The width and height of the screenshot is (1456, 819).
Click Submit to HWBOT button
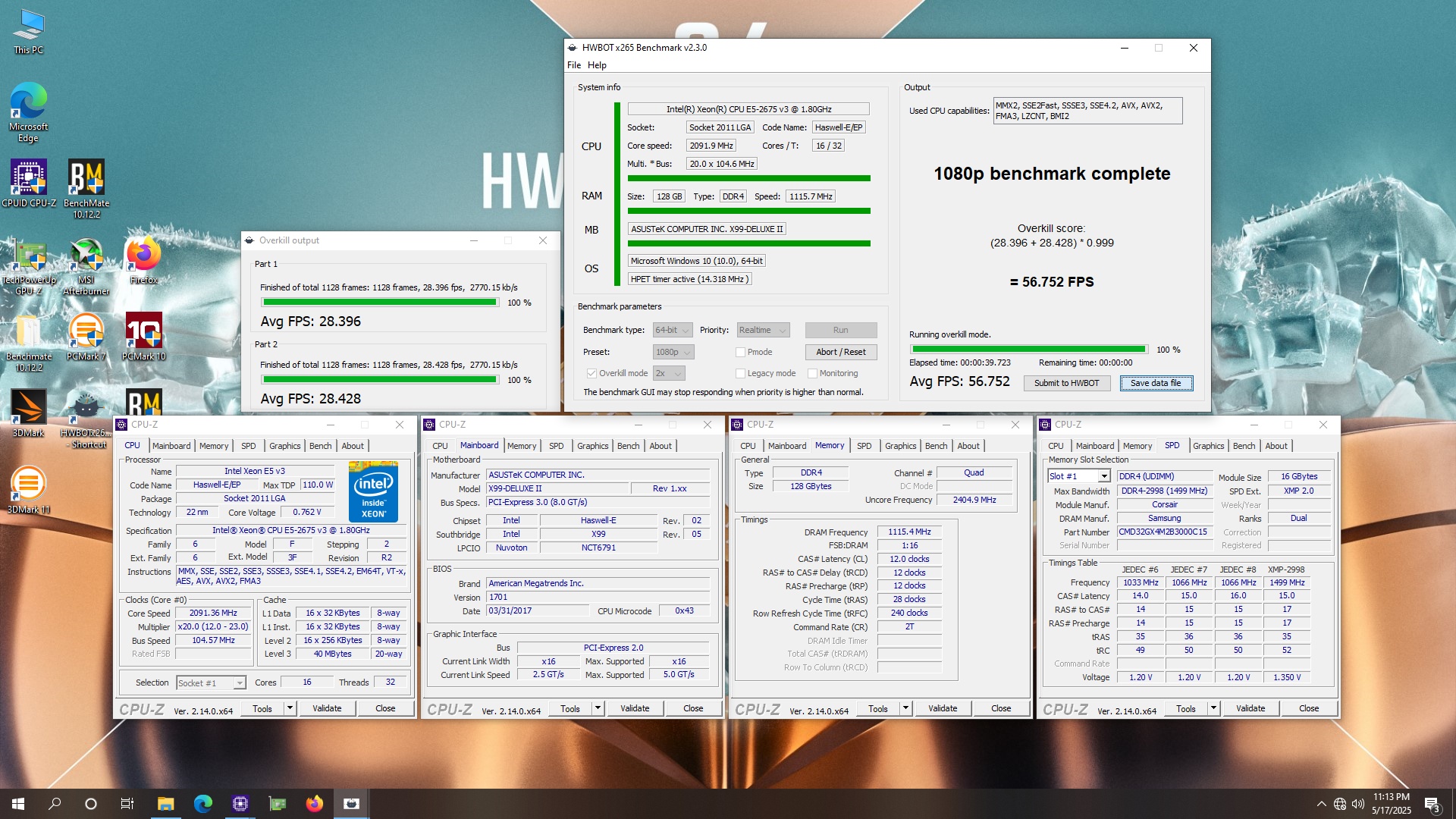coord(1067,383)
